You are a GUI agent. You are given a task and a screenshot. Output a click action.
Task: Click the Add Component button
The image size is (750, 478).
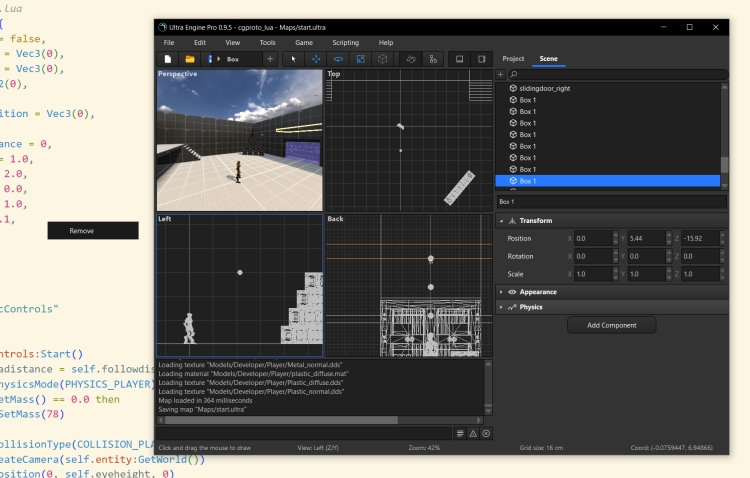610,325
